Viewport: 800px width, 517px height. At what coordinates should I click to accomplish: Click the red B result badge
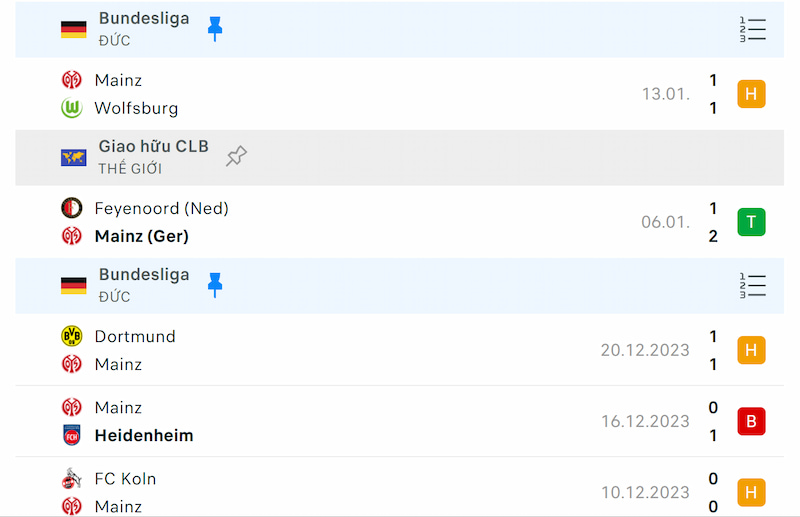point(751,421)
